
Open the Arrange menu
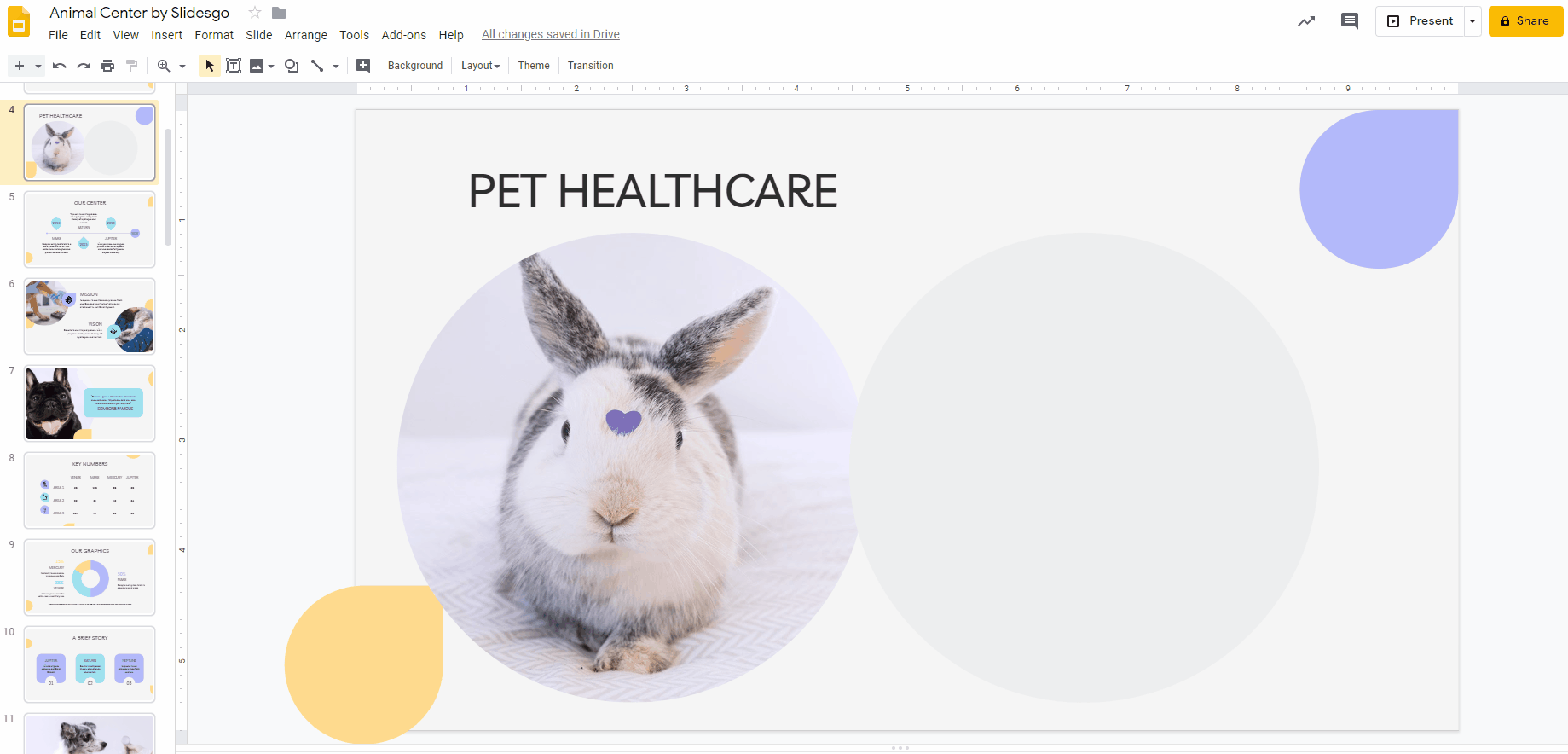pyautogui.click(x=306, y=35)
